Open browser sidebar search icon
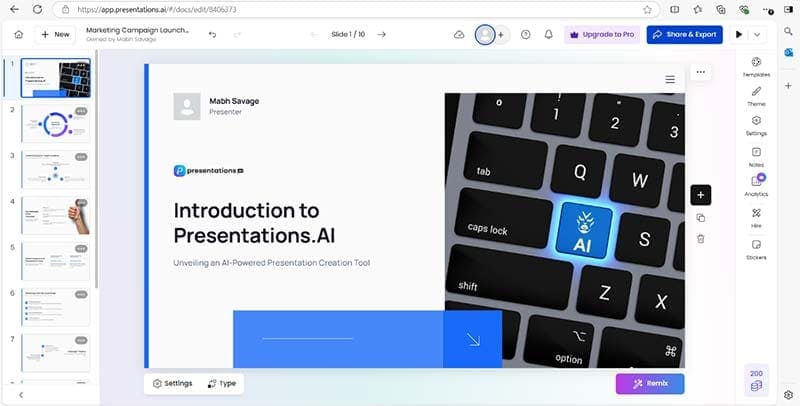The image size is (800, 406). [788, 31]
